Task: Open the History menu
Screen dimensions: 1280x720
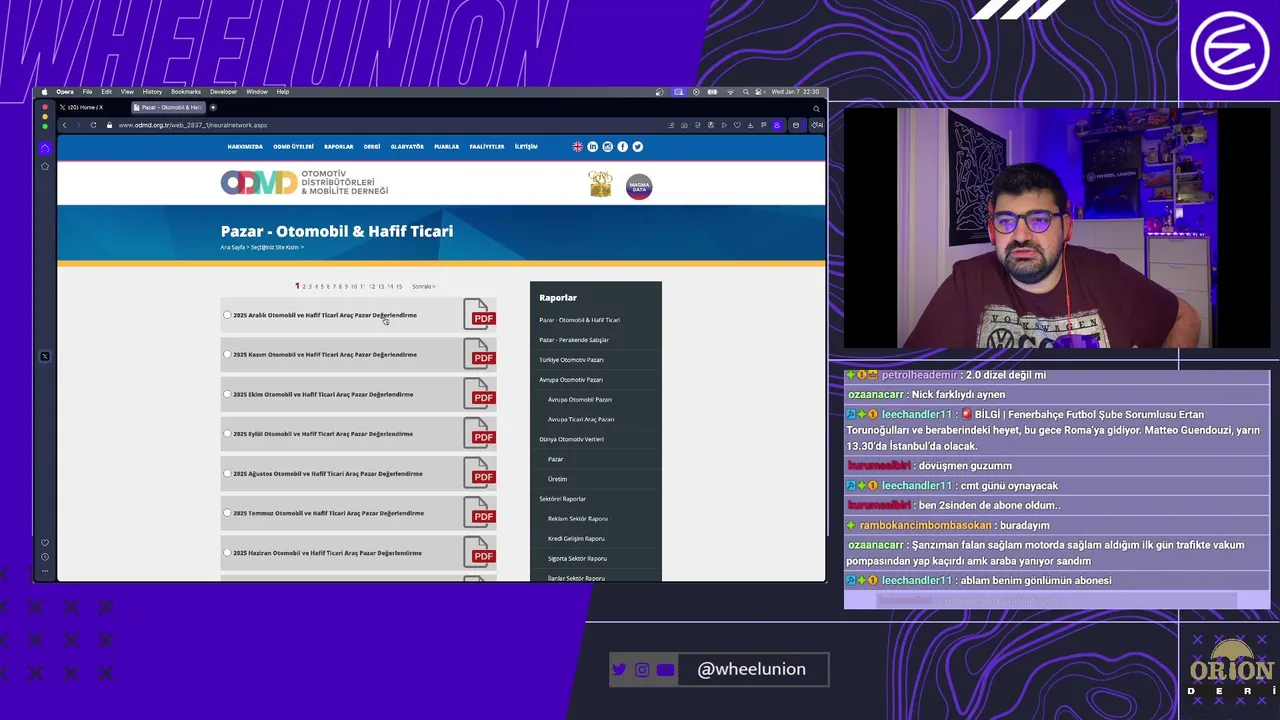Action: click(x=152, y=92)
